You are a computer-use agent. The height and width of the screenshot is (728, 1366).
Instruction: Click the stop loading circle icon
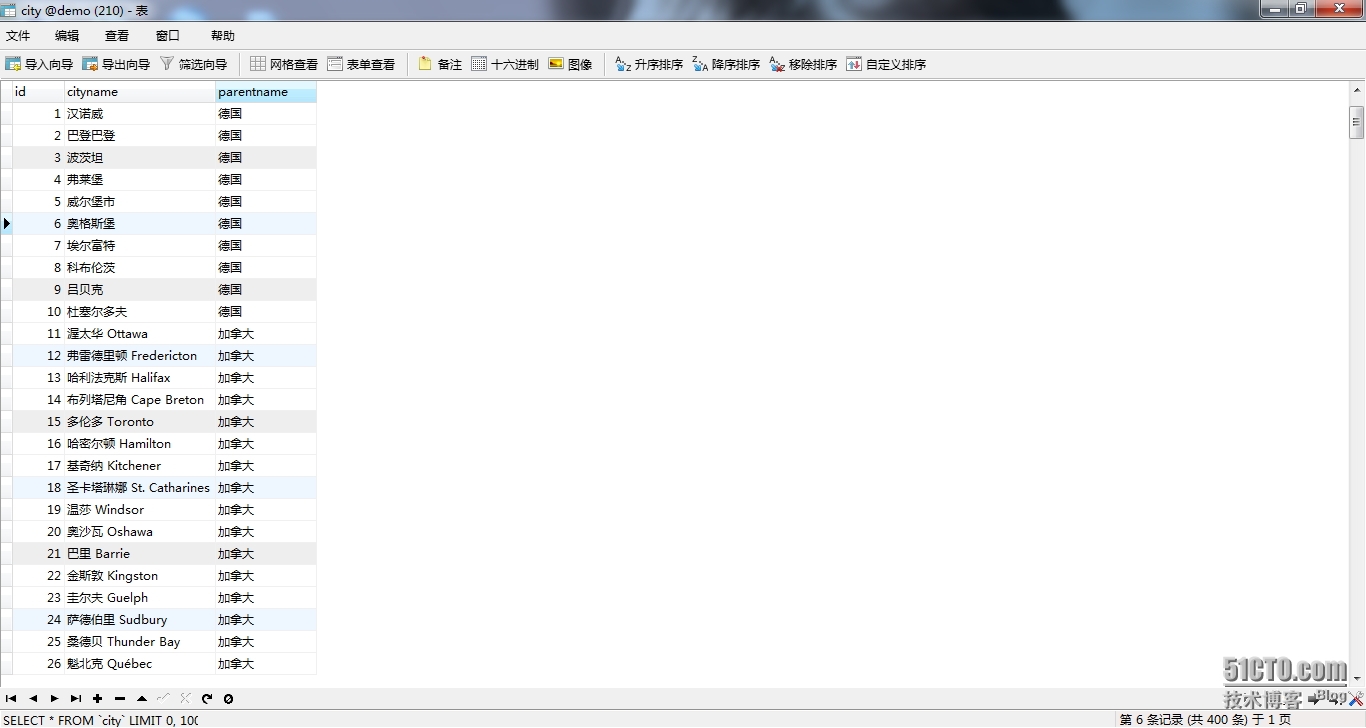[x=228, y=699]
